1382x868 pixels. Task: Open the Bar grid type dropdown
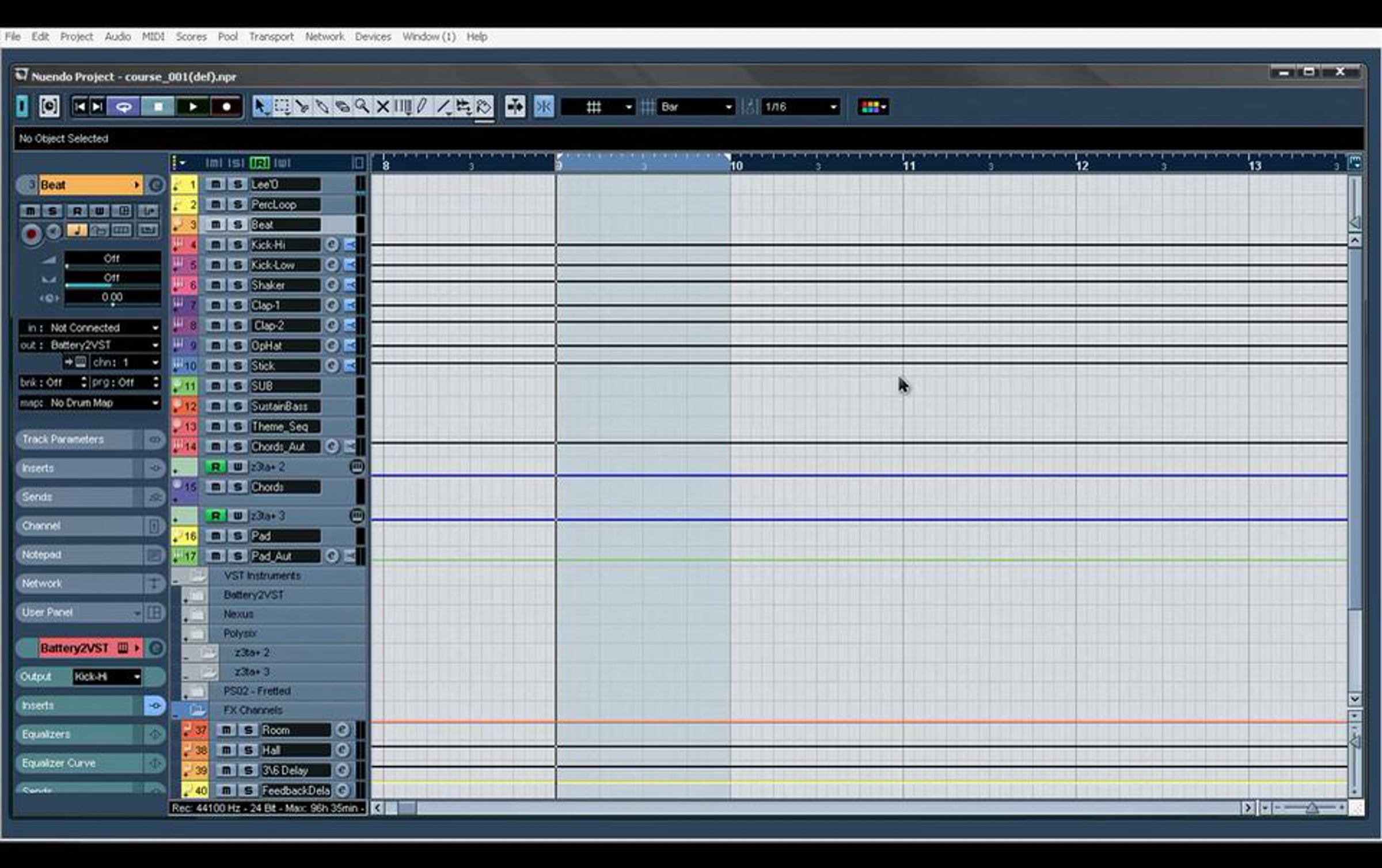tap(696, 106)
